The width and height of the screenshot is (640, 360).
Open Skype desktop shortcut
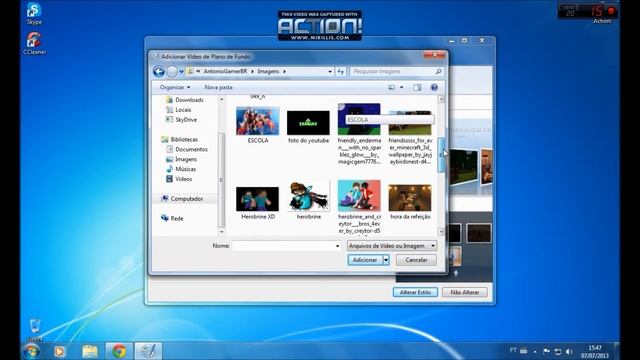(x=34, y=13)
